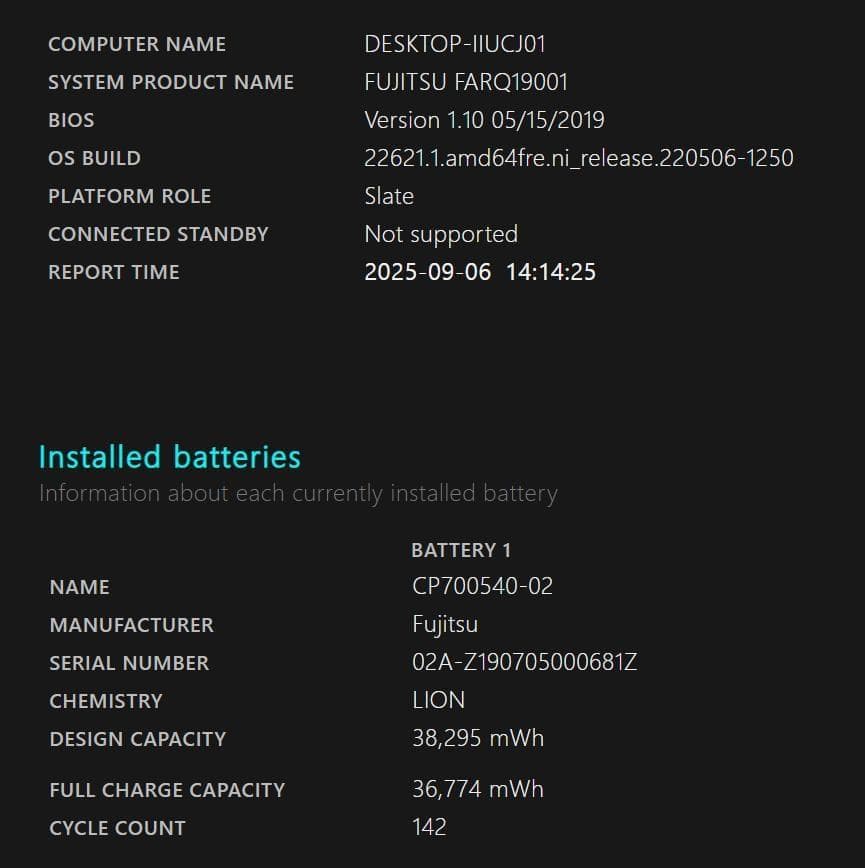
Task: Select the cycle count value 142
Action: click(429, 827)
